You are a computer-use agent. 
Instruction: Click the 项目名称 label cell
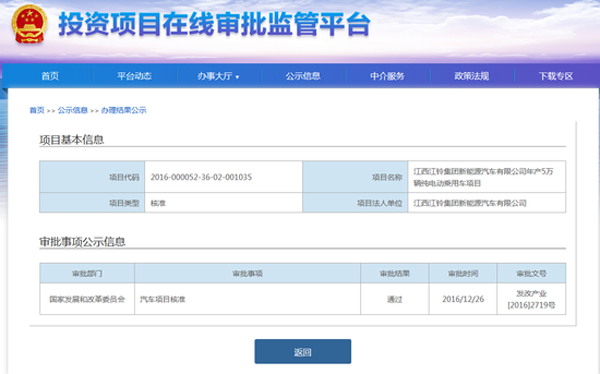355,177
